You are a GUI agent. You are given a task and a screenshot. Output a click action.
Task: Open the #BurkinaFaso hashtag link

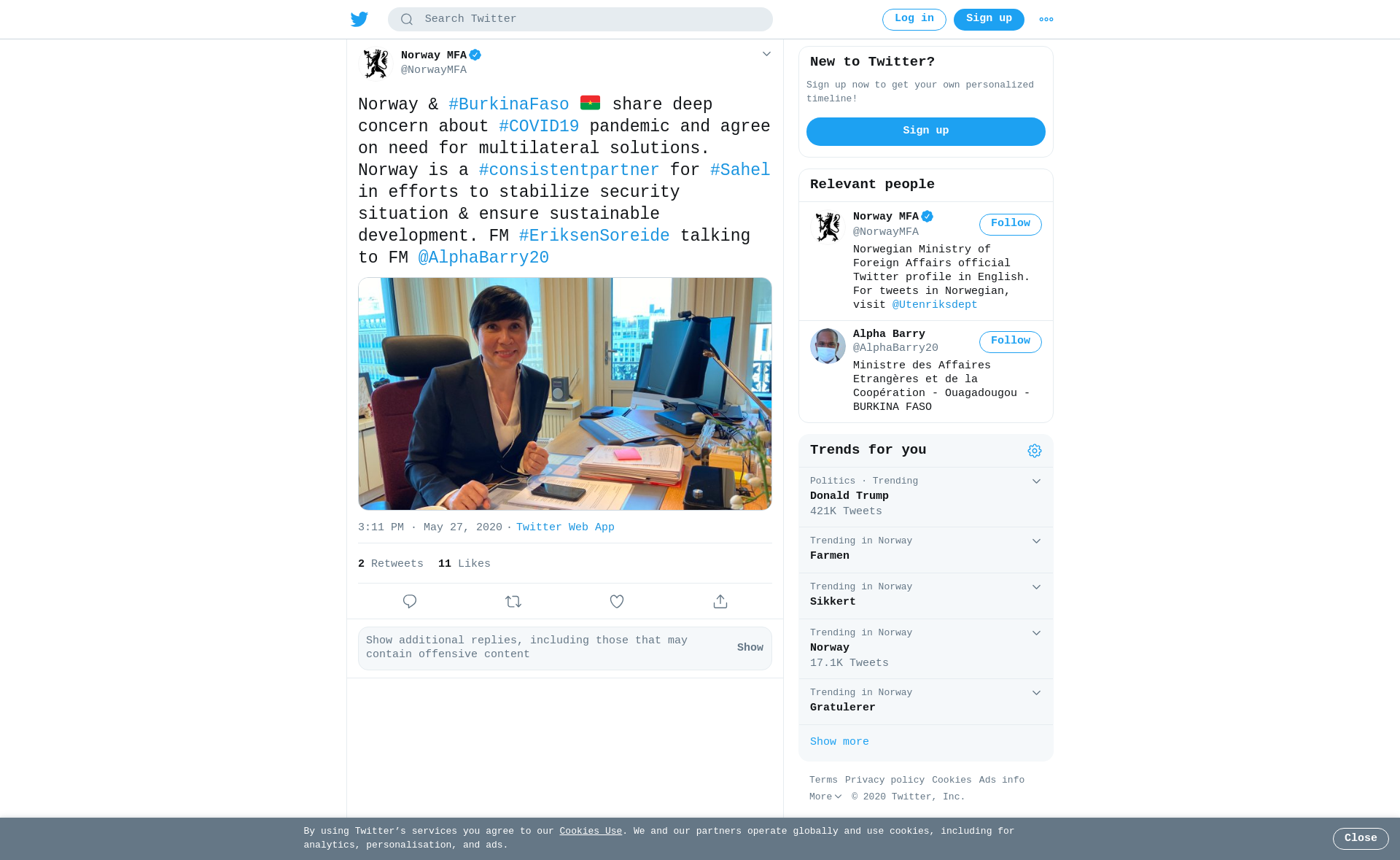509,104
